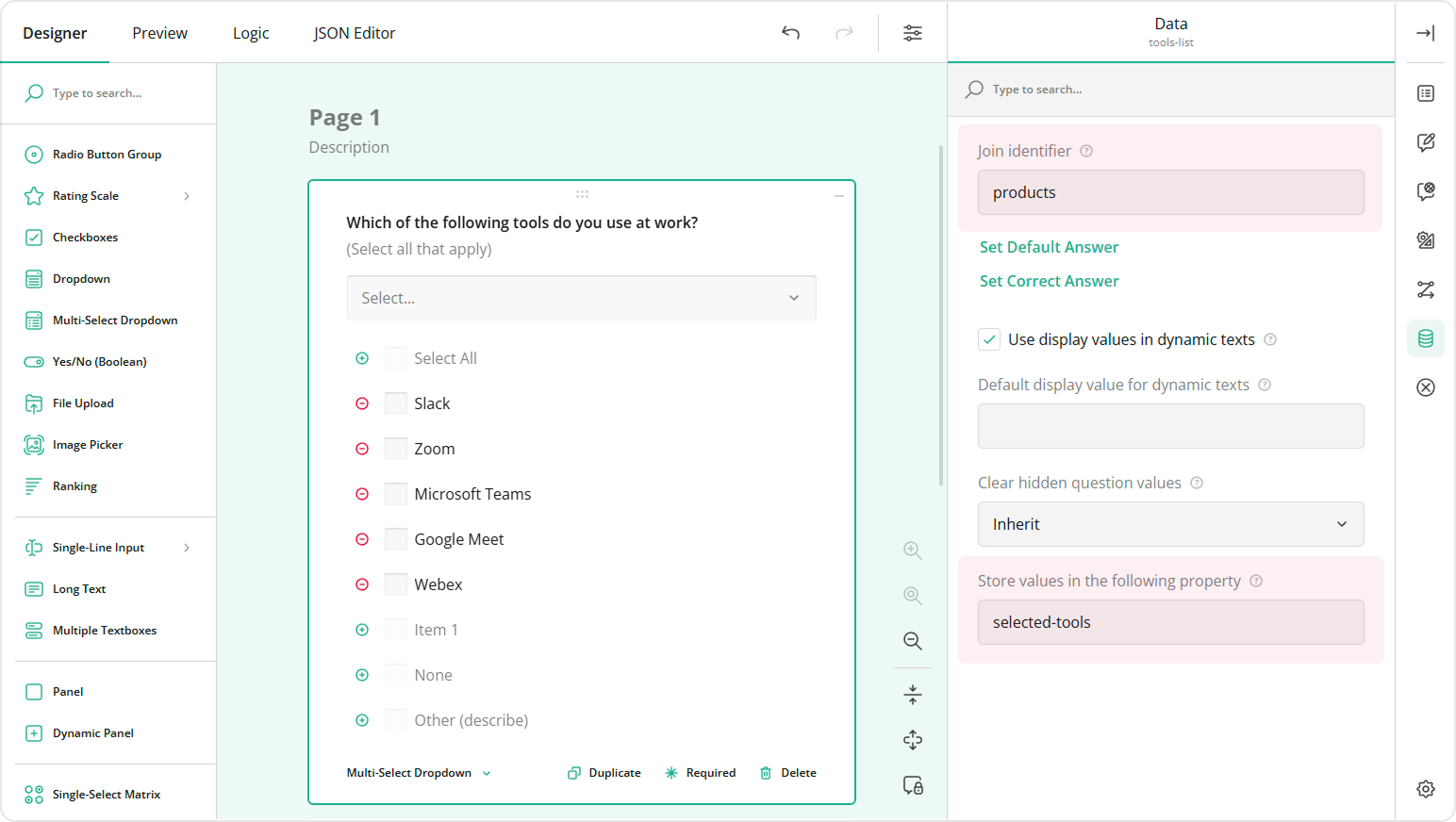Click the Duplicate button for the question
The width and height of the screenshot is (1456, 822).
point(604,772)
